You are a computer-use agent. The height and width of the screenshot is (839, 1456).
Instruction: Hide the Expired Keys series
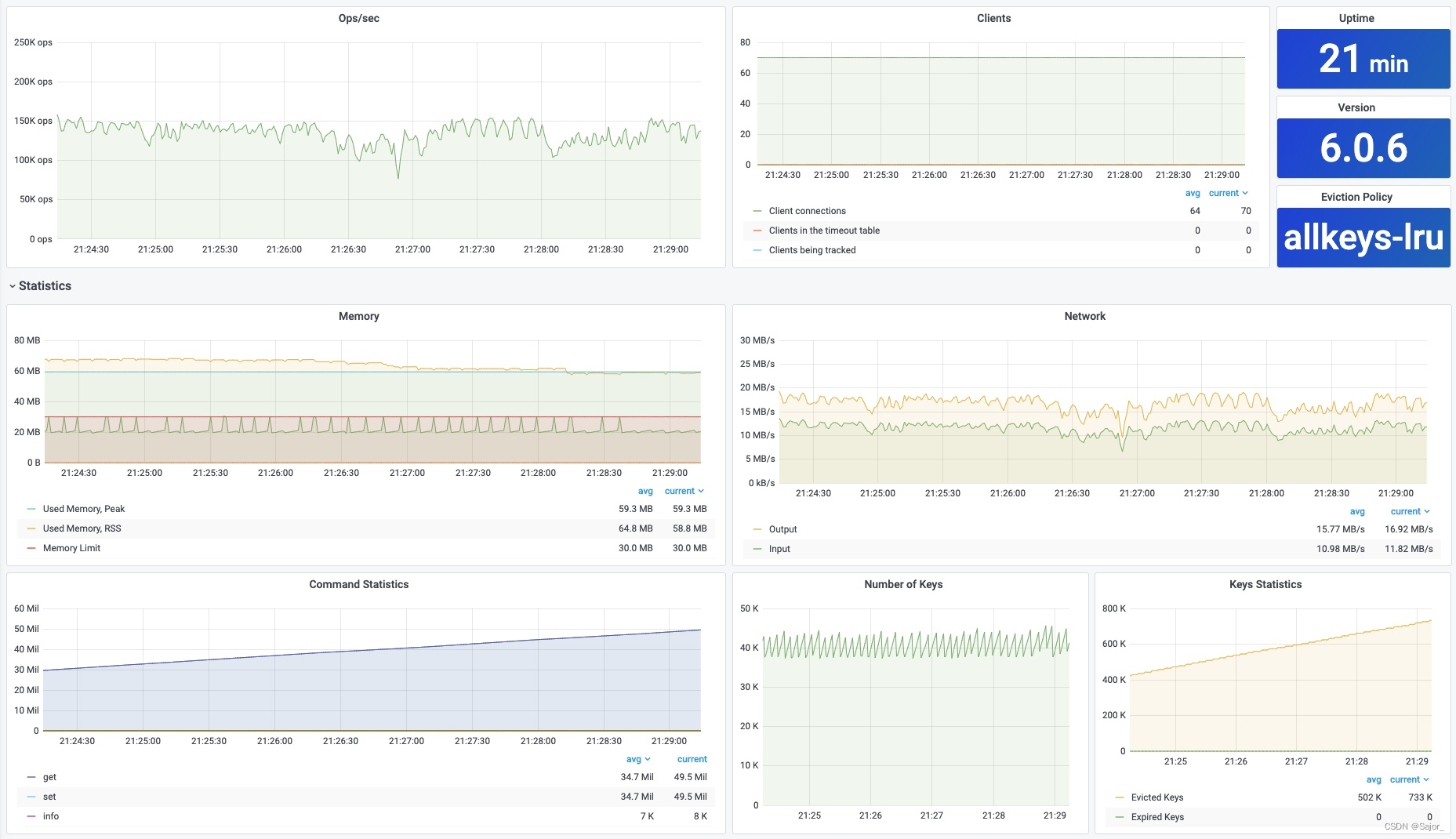point(1158,817)
